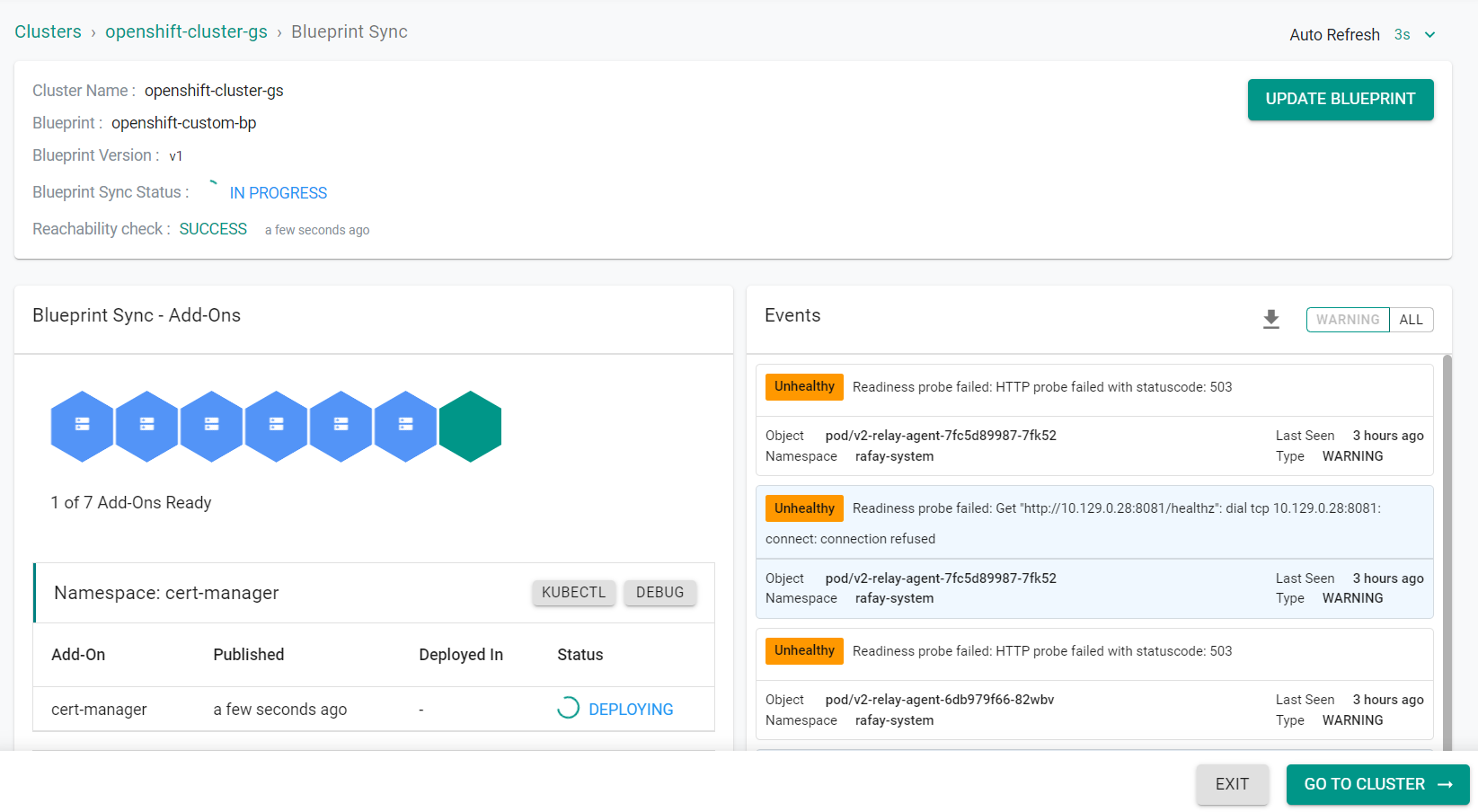Open openshift-cluster-gs breadcrumb link
This screenshot has width=1478, height=812.
(x=186, y=32)
